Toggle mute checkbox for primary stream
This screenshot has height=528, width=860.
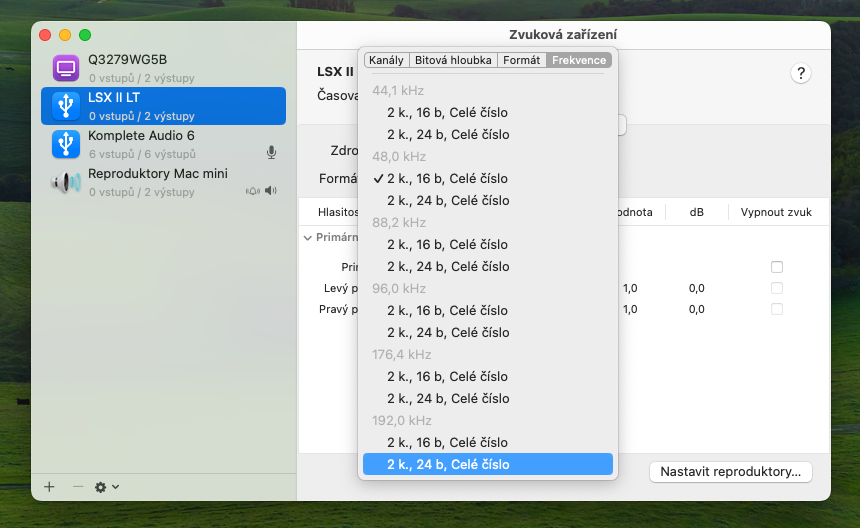click(777, 267)
